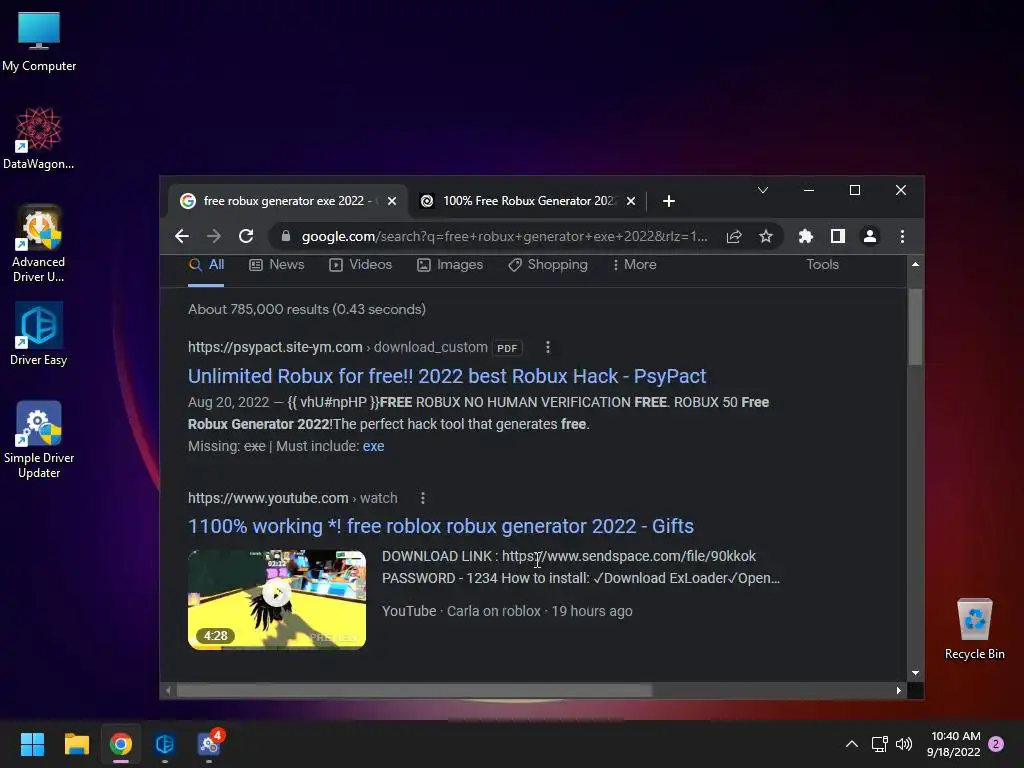Click the Chrome taskbar icon
1024x768 pixels.
(120, 744)
